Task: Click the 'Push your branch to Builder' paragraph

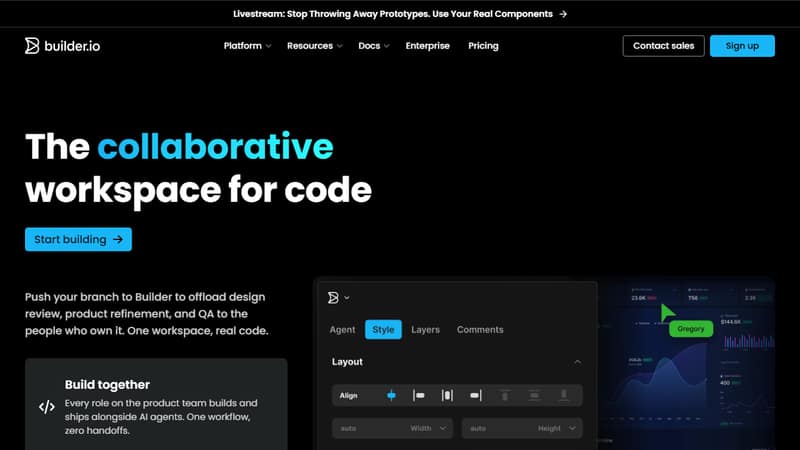Action: click(146, 314)
